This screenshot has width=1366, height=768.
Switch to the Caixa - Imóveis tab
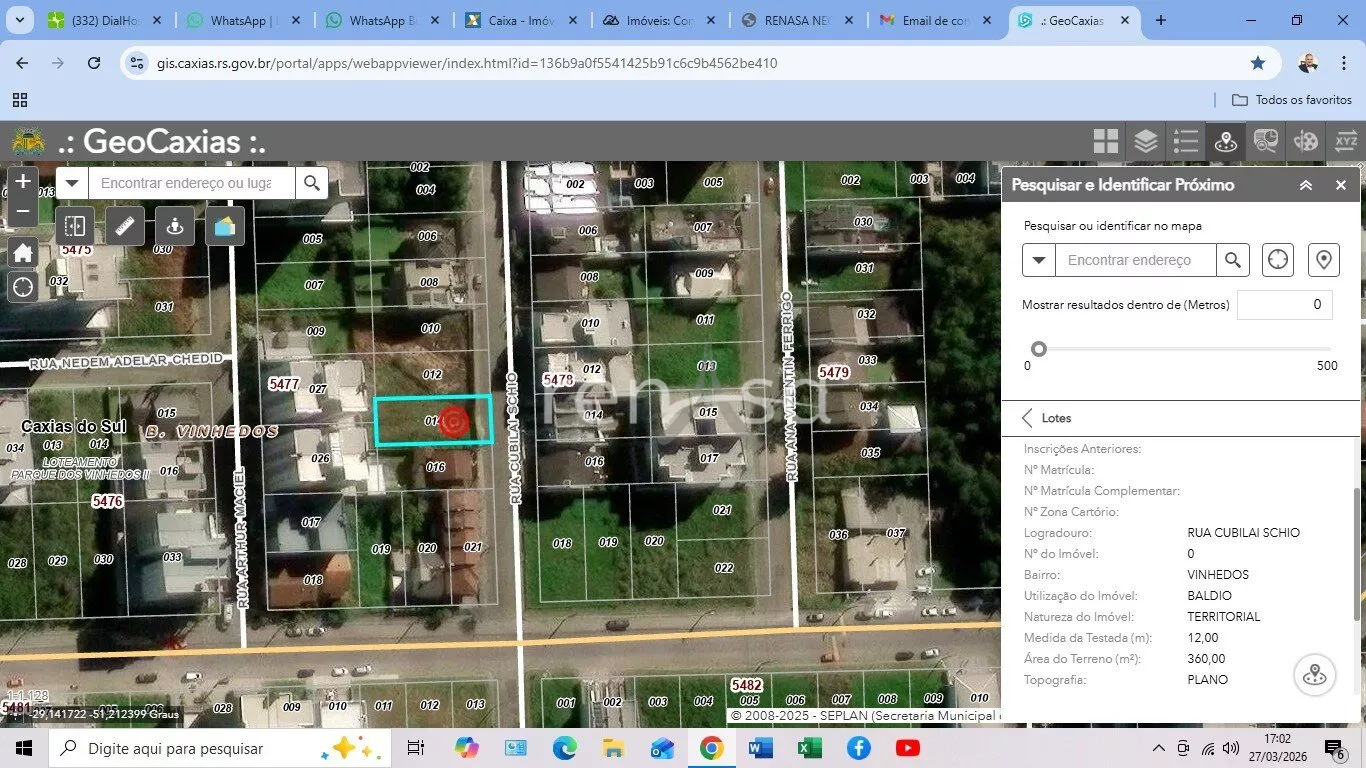[519, 20]
